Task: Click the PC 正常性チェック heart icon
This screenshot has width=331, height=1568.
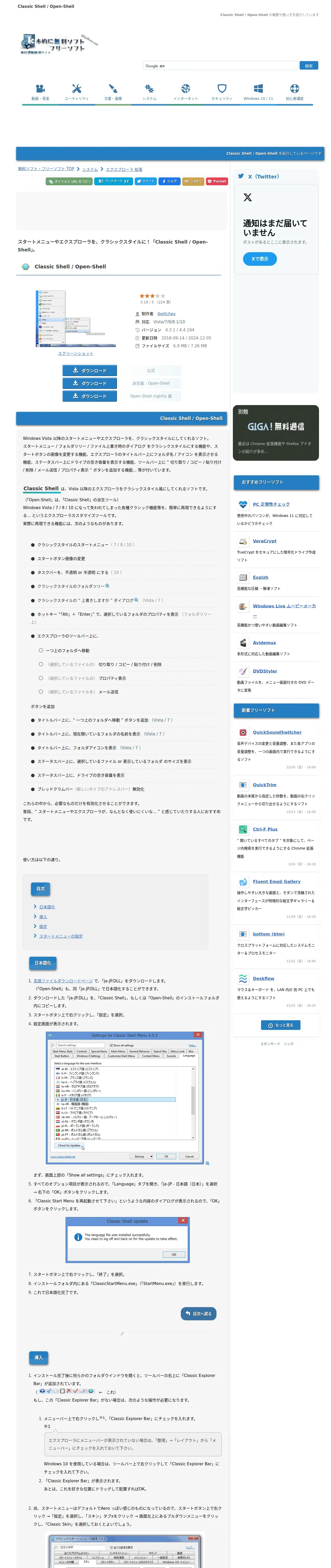Action: (x=243, y=504)
